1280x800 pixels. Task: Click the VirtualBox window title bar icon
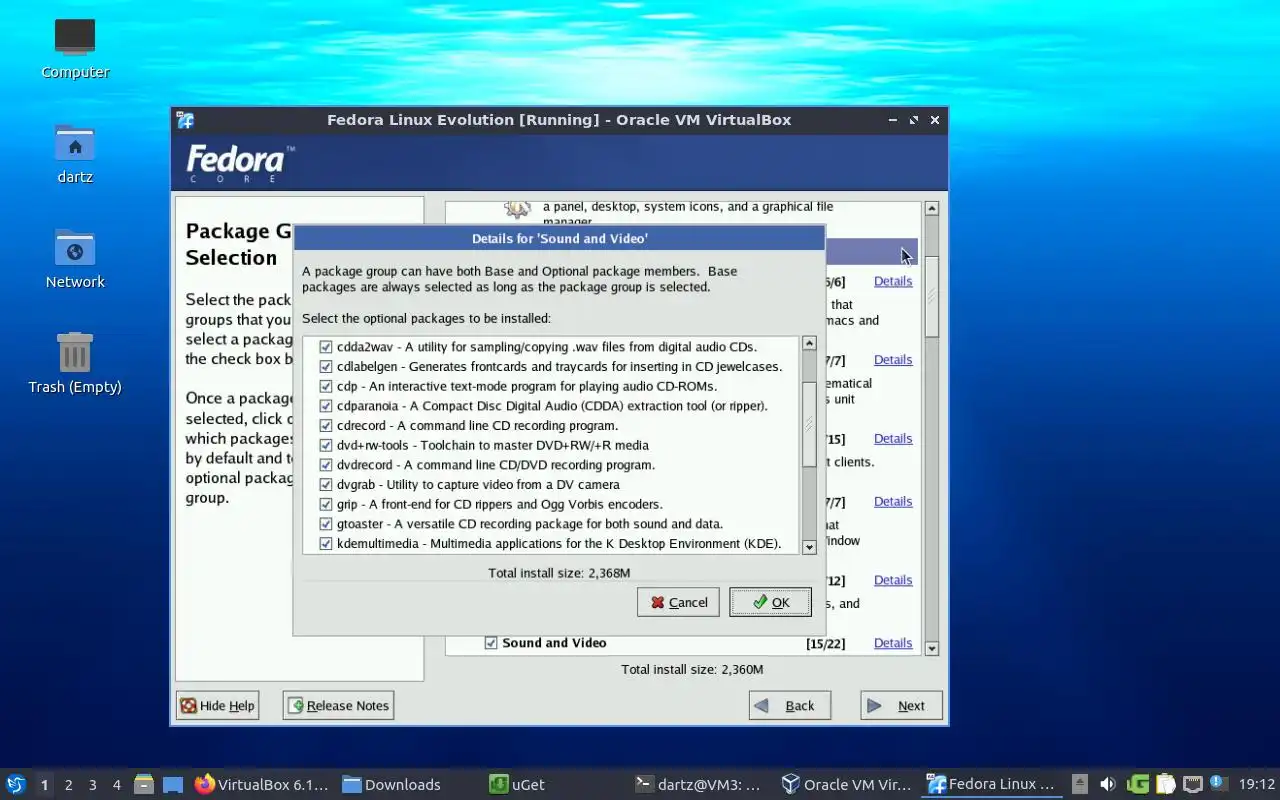click(x=185, y=120)
